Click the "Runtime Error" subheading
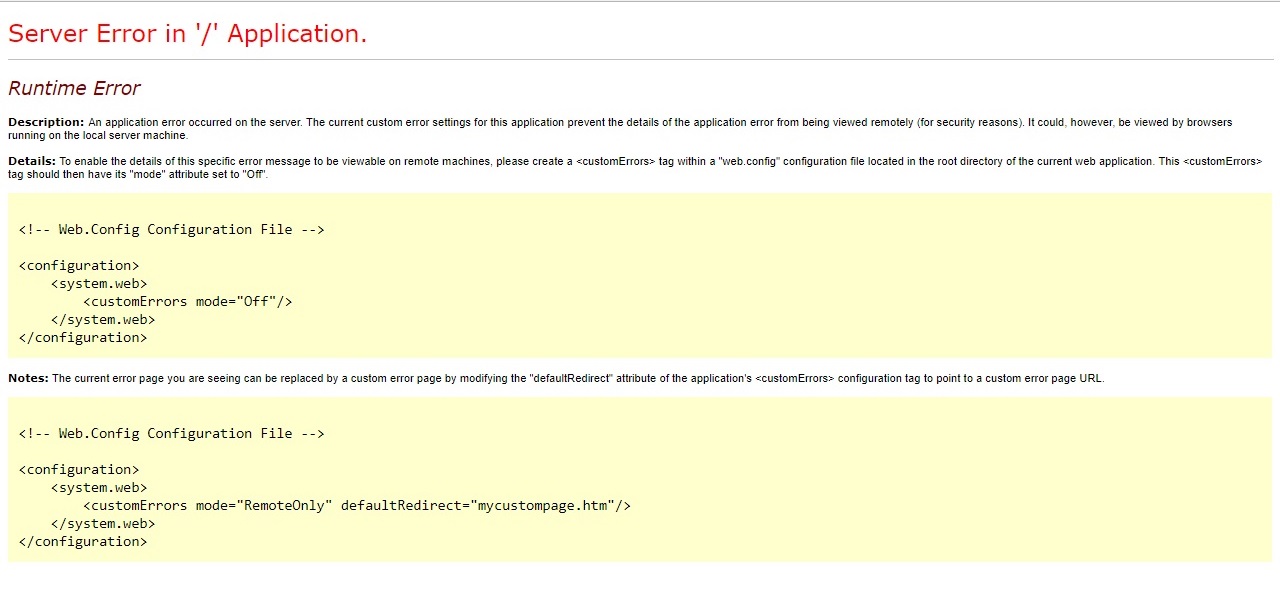 pyautogui.click(x=74, y=88)
